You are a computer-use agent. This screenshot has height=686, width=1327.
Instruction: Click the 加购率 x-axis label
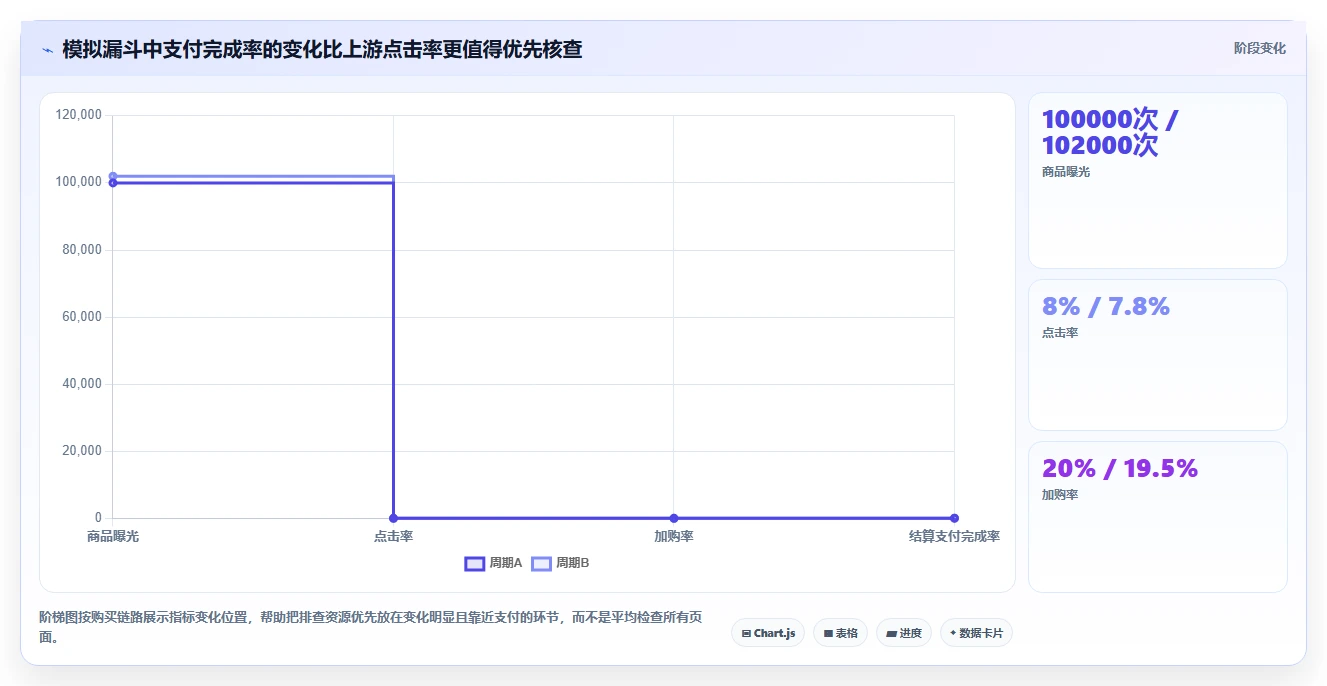point(674,536)
